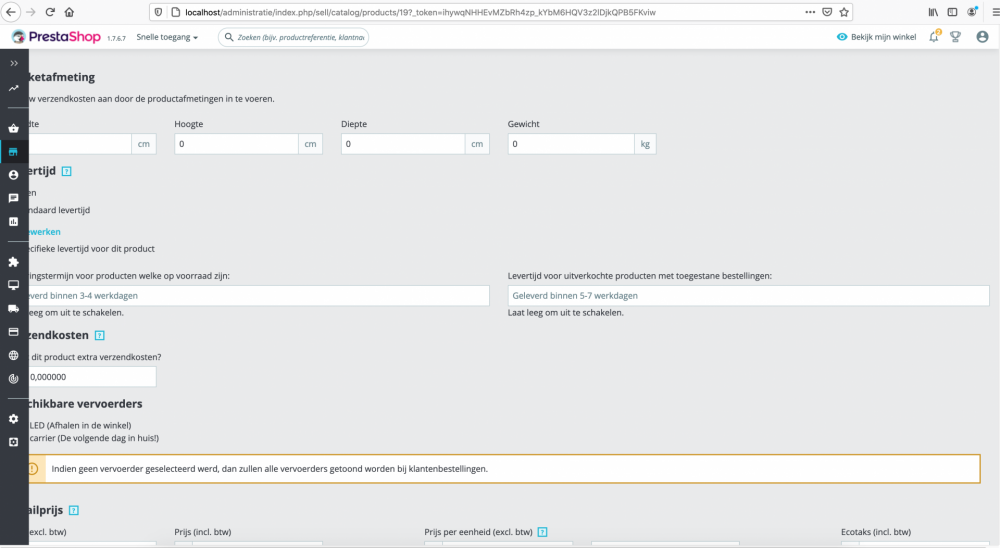Click the browser address bar URL
This screenshot has height=548, width=1000.
[420, 12]
